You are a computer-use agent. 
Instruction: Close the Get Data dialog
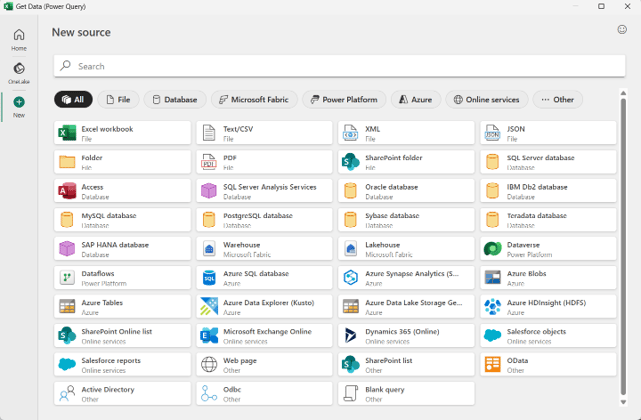coord(628,6)
